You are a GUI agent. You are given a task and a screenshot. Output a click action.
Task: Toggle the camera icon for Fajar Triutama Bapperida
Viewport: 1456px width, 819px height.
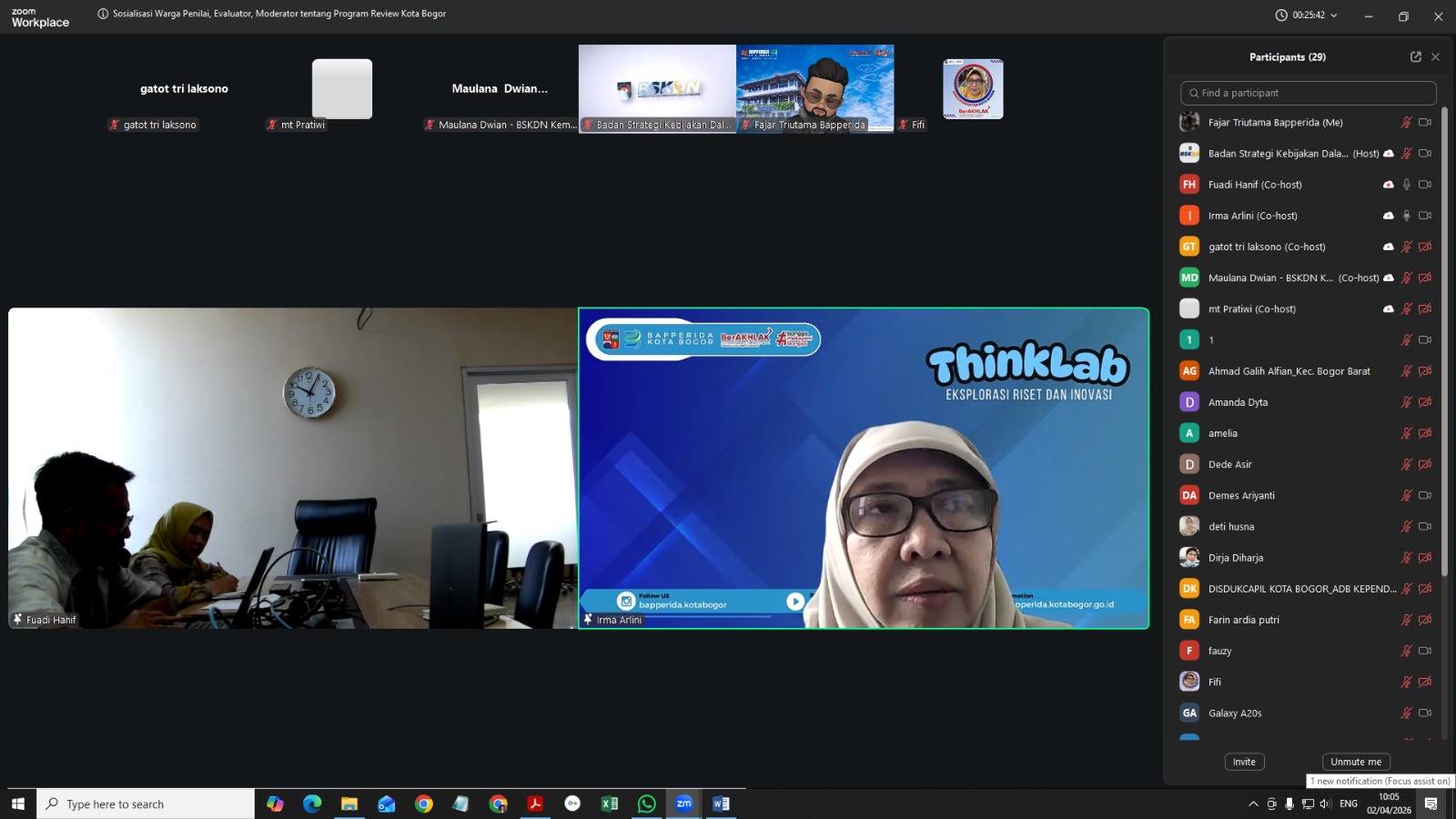pos(1425,122)
